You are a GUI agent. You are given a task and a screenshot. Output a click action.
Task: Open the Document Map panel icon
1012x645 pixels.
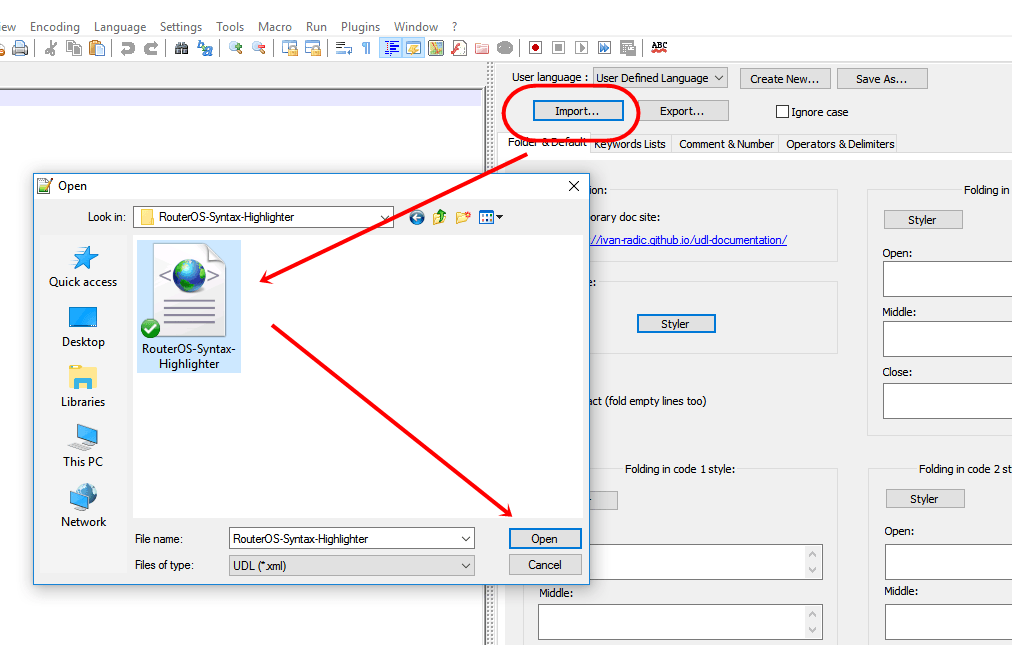(x=436, y=48)
